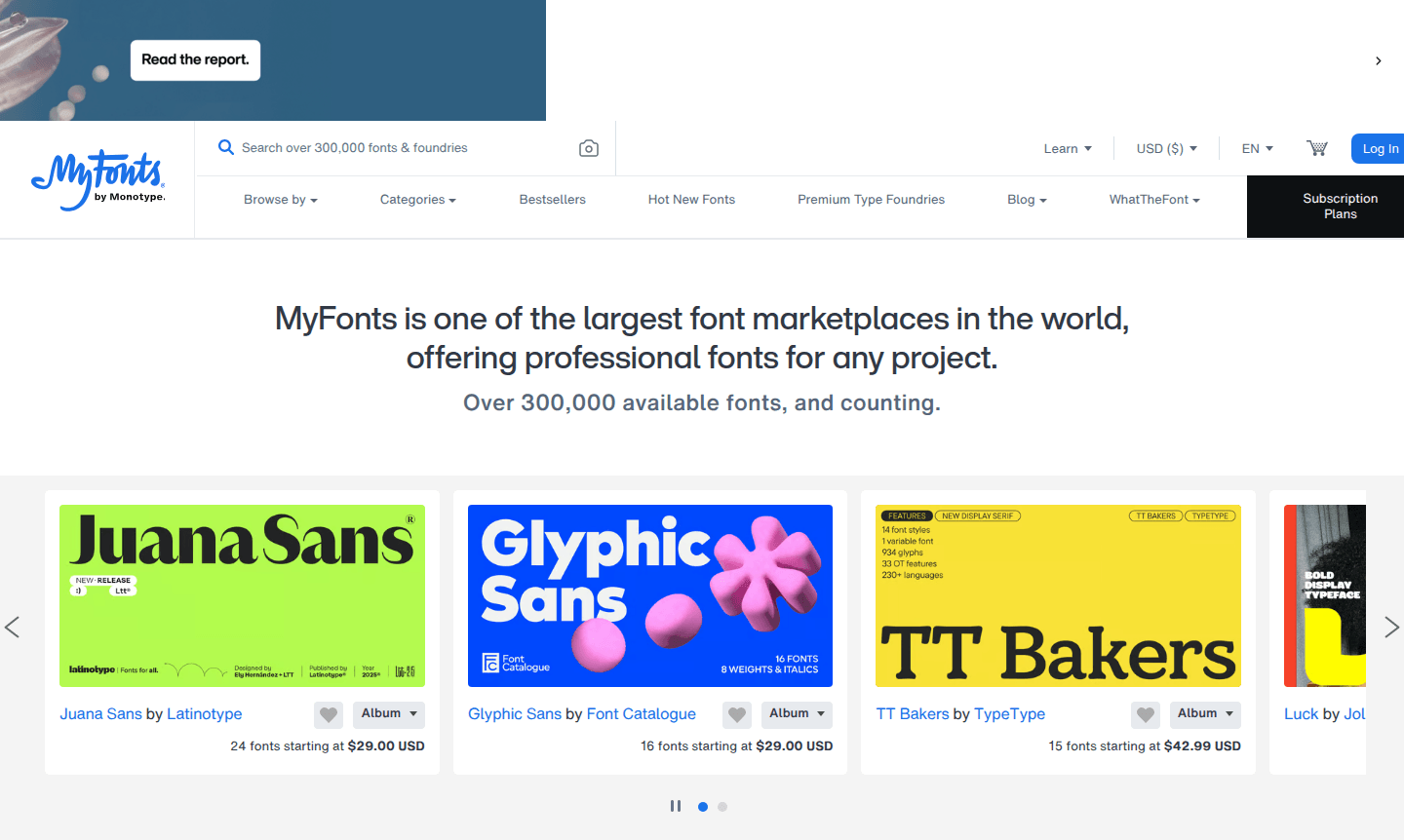Advance the carousel with the right arrow
Image resolution: width=1404 pixels, height=840 pixels.
1392,627
